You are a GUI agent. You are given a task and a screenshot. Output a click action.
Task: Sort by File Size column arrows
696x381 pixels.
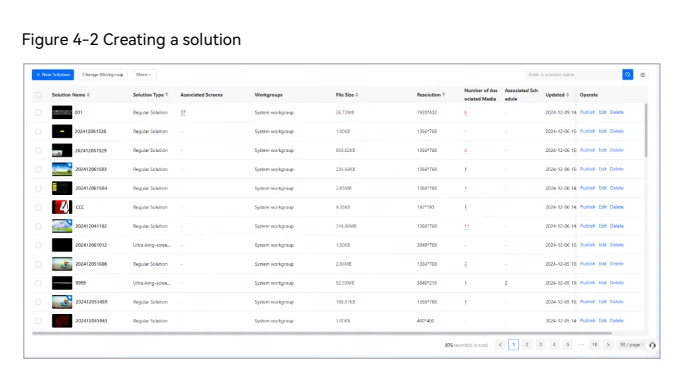(x=357, y=95)
